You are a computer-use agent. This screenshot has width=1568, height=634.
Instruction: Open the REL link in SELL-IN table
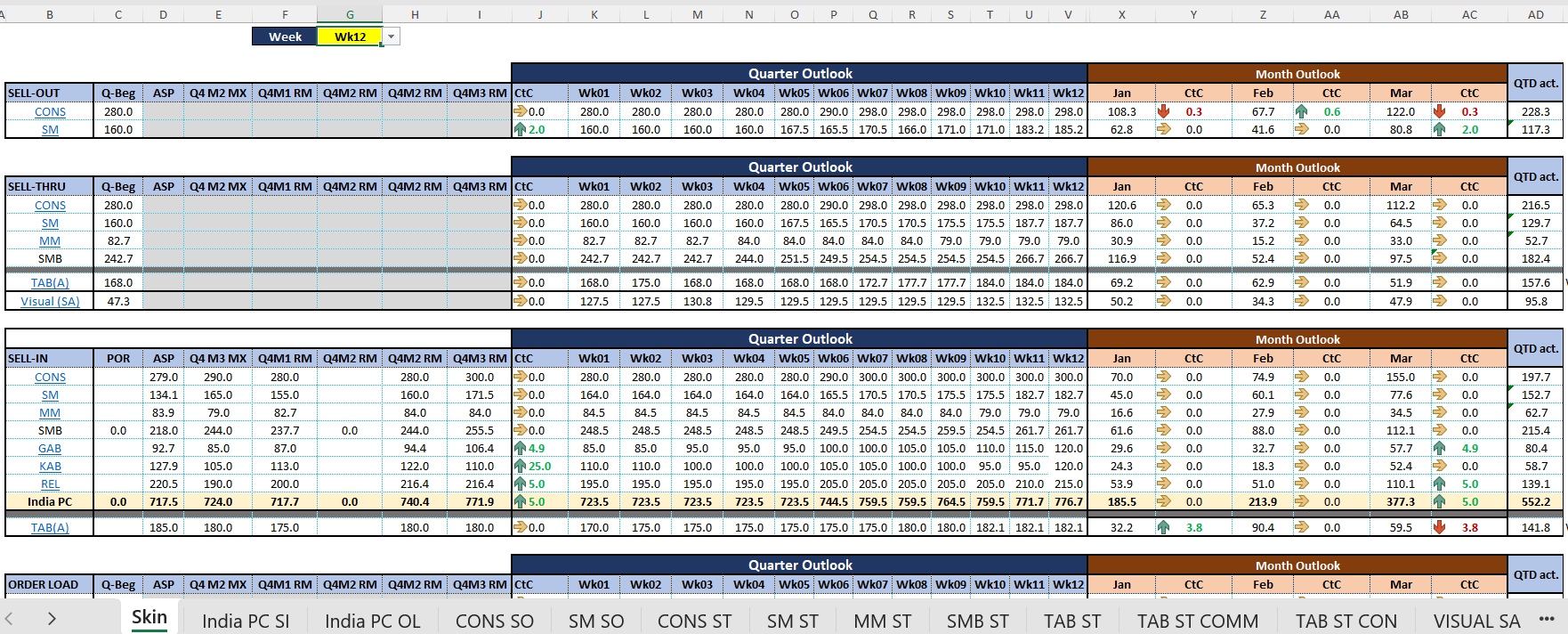click(50, 484)
